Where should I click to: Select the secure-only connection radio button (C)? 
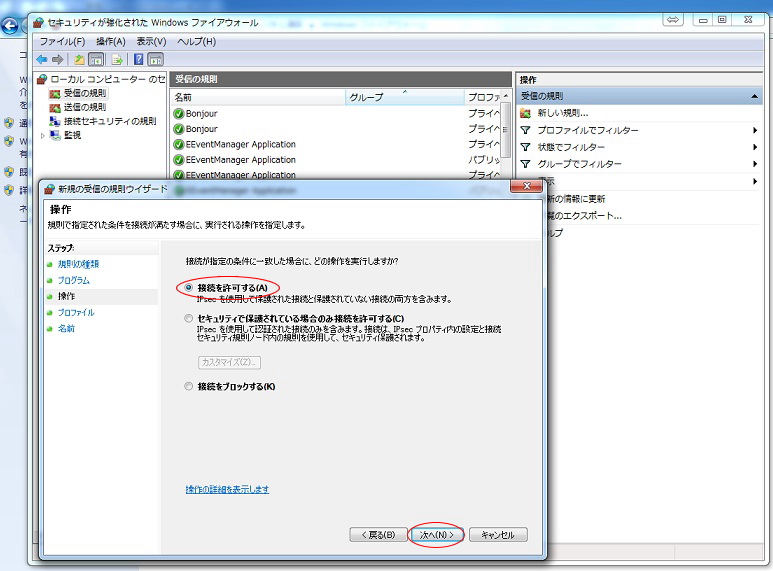click(x=188, y=319)
